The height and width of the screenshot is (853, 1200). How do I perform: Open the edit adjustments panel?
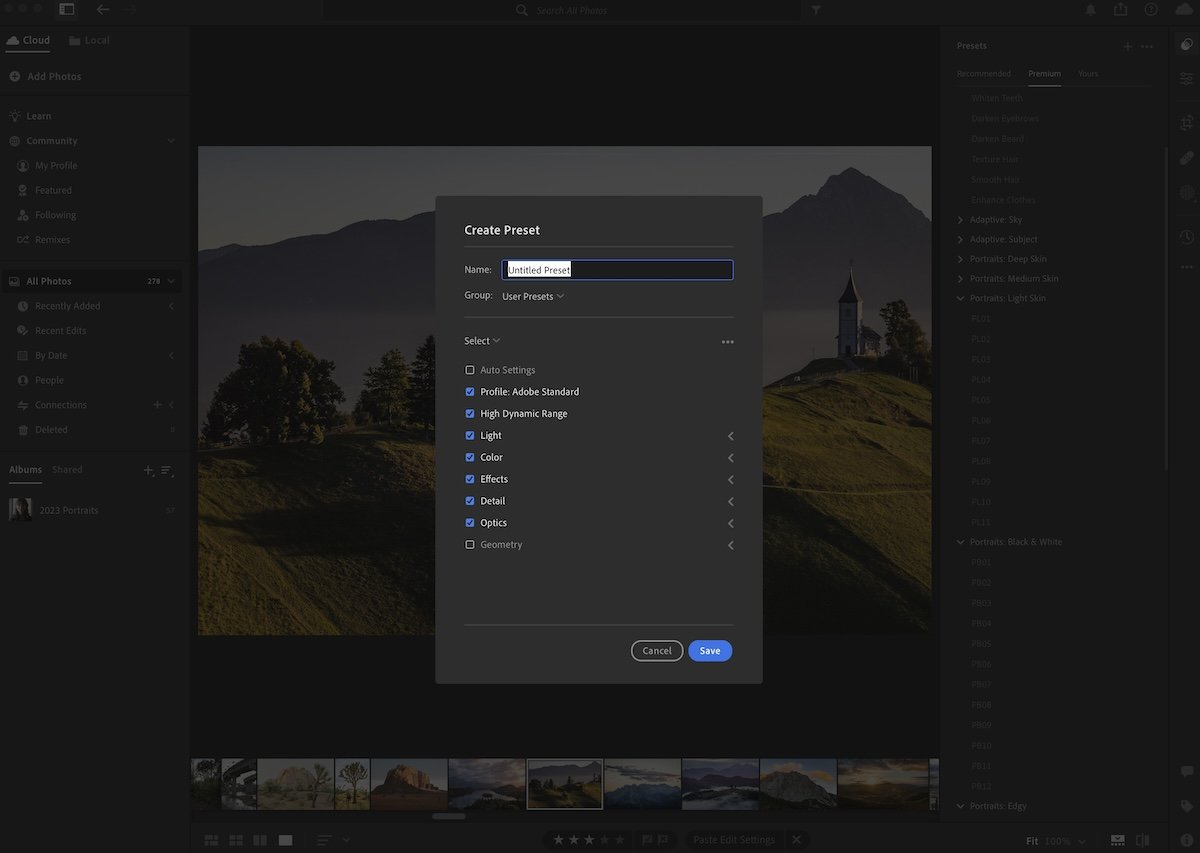point(1186,77)
